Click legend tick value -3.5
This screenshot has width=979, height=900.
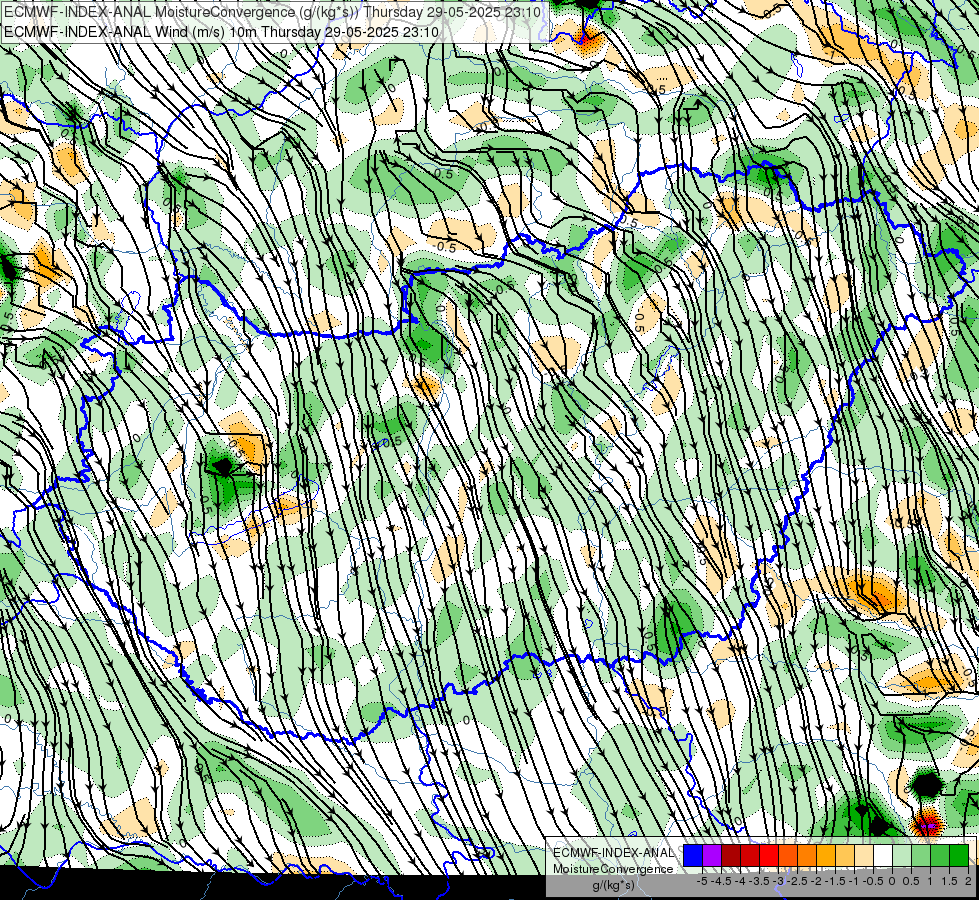point(759,881)
